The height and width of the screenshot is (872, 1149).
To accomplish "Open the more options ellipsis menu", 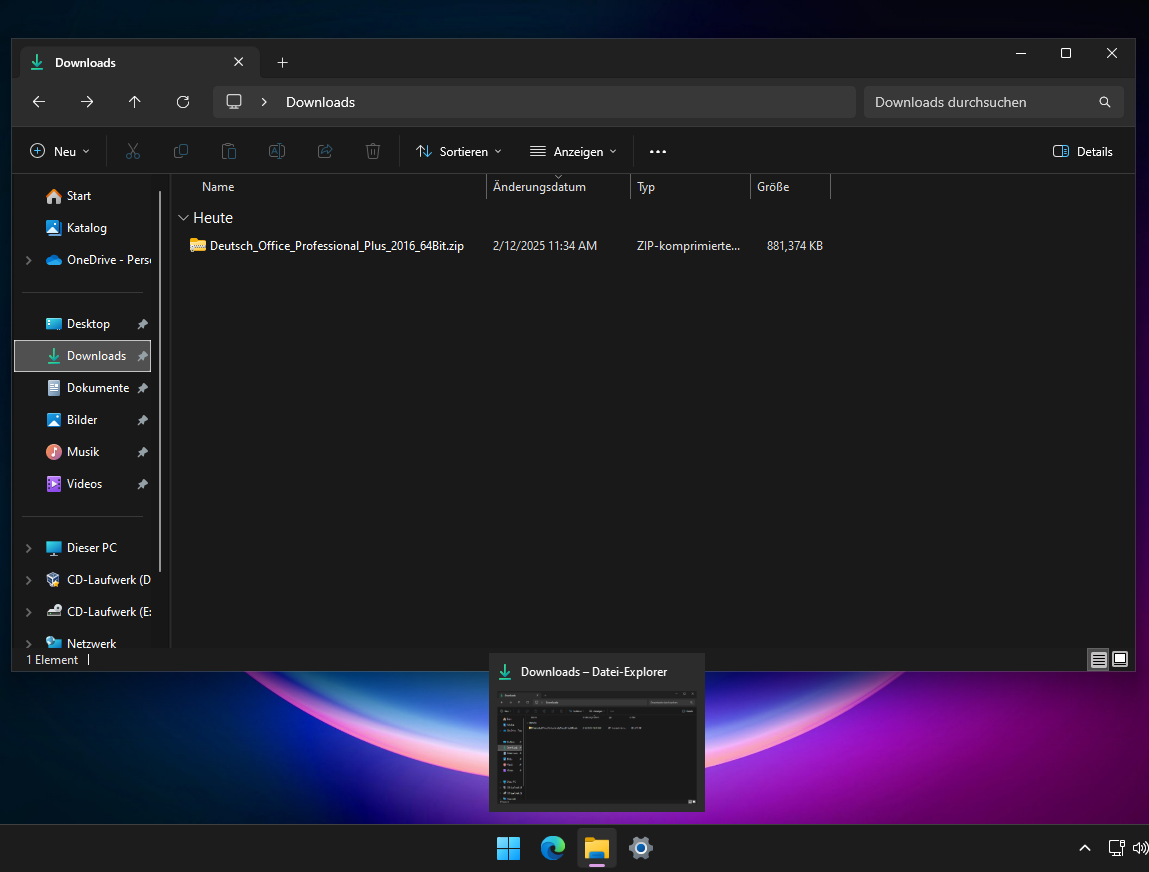I will click(x=658, y=152).
